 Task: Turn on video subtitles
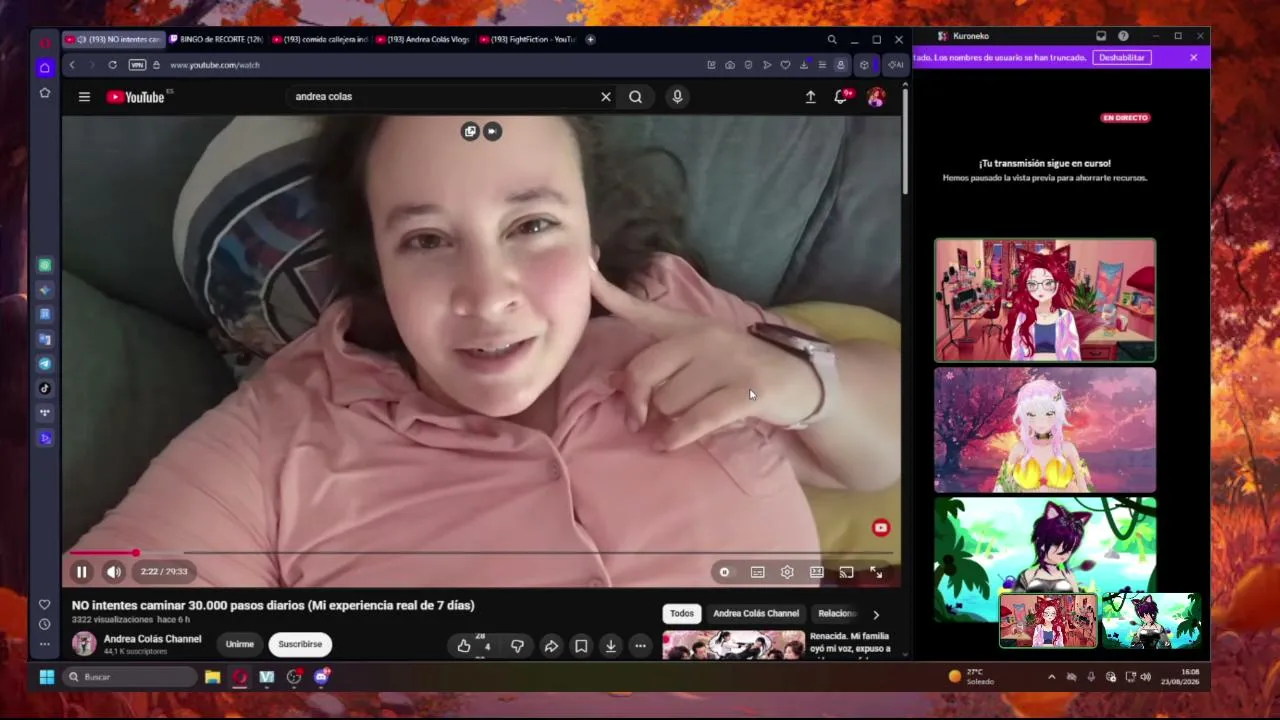[758, 572]
